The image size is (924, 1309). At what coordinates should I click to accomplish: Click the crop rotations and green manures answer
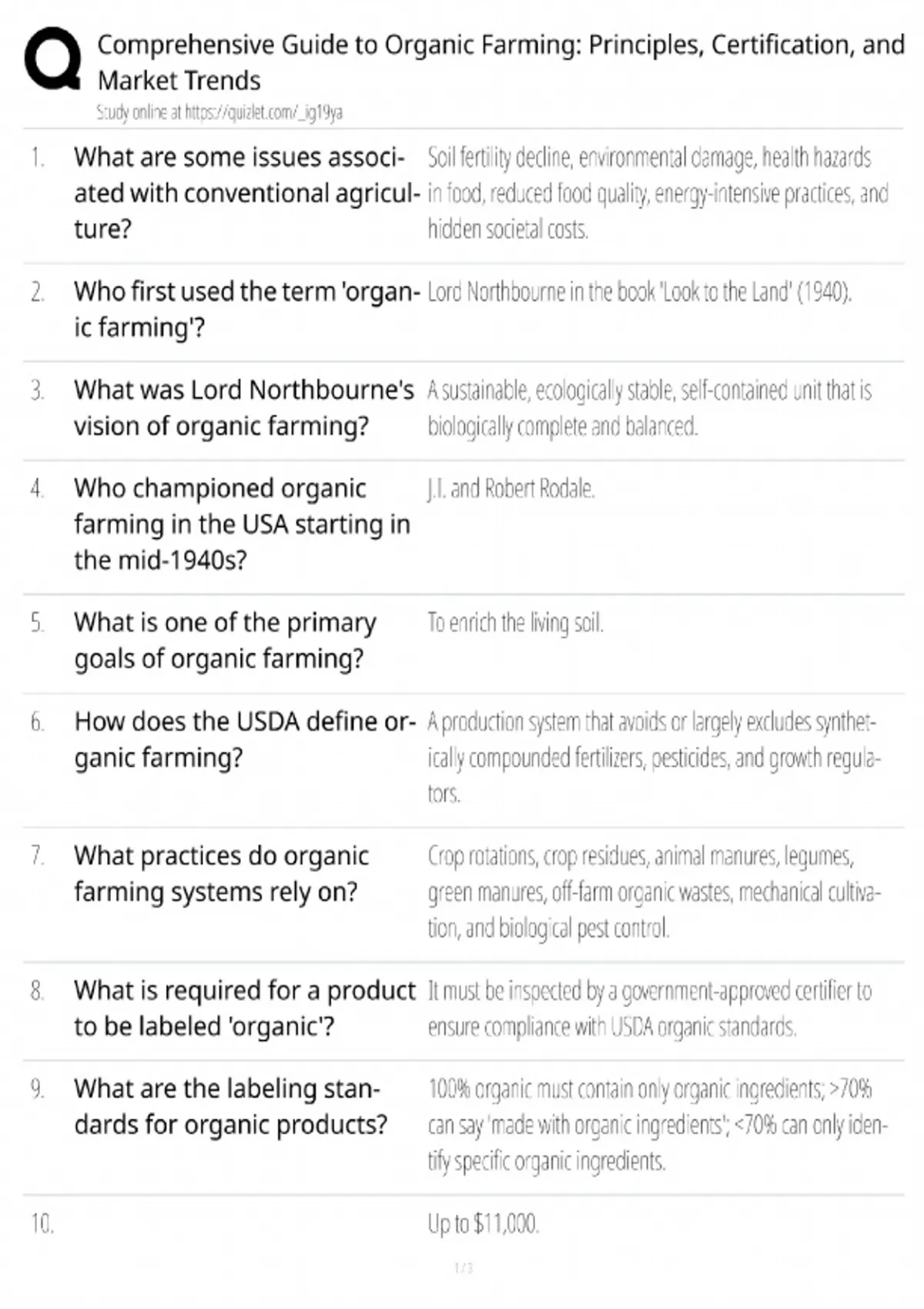pos(653,891)
